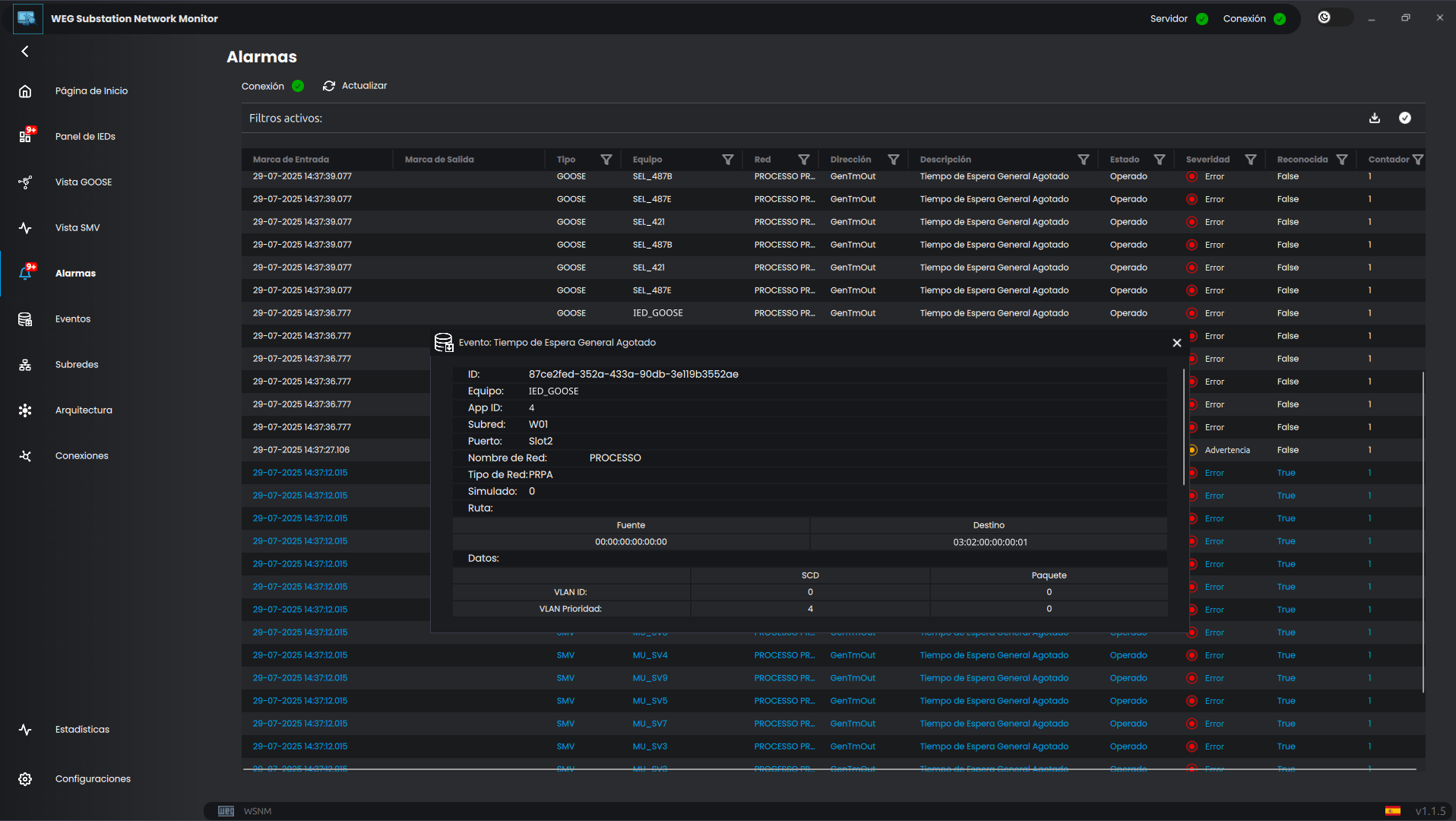The height and width of the screenshot is (821, 1456).
Task: Open Vista GOOSE from sidebar
Action: 83,182
